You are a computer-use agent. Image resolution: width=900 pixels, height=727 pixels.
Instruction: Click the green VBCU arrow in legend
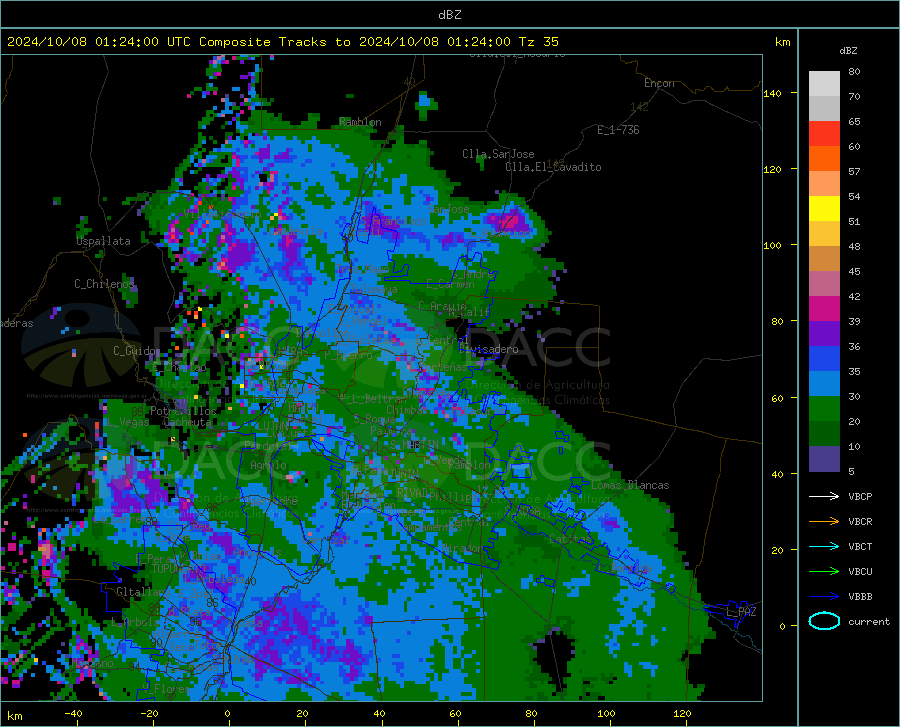pos(824,571)
